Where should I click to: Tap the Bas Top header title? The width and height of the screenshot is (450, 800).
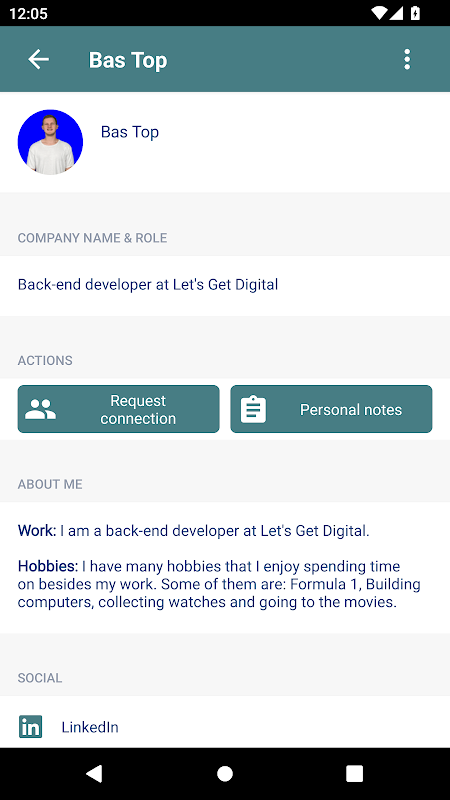128,60
